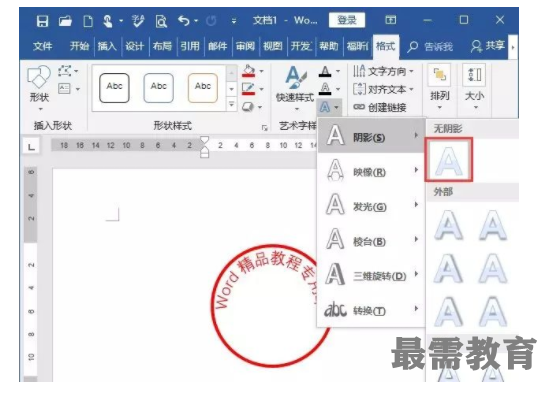
Task: Select the no shadow A thumbnail under 无阴影
Action: (448, 160)
